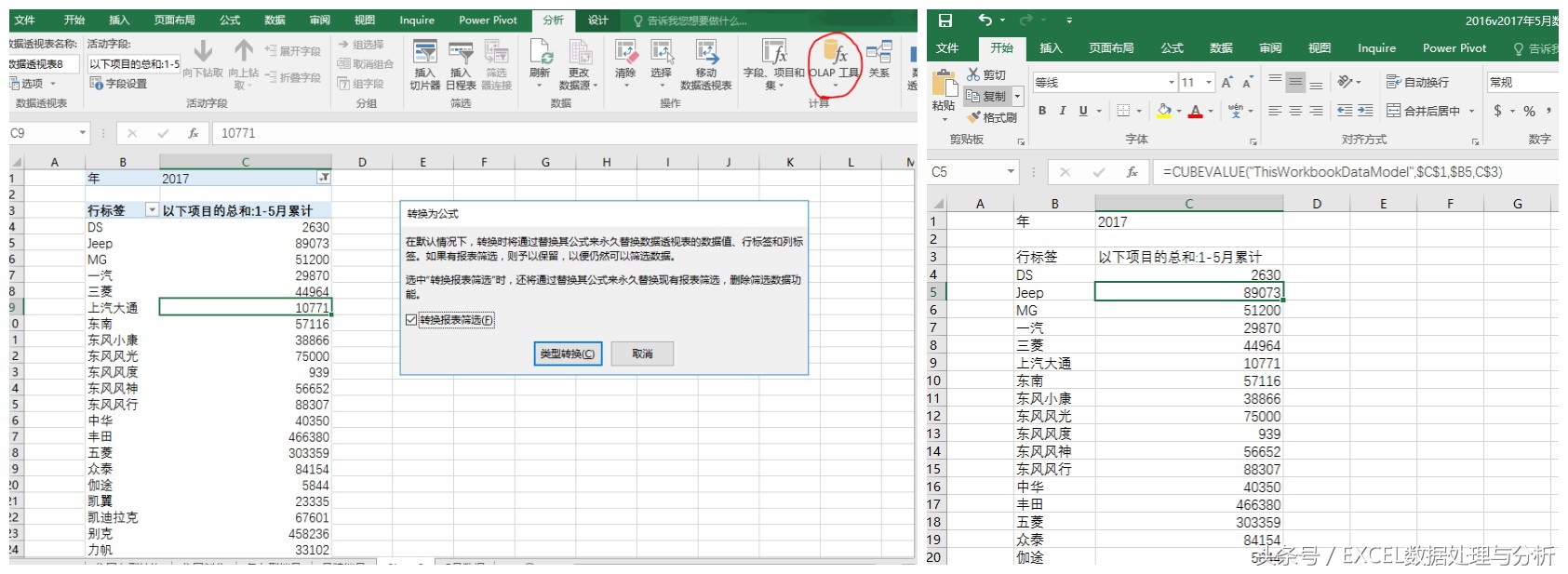Click the percent style icon
Viewport: 1568px width, 574px height.
coord(1529,111)
